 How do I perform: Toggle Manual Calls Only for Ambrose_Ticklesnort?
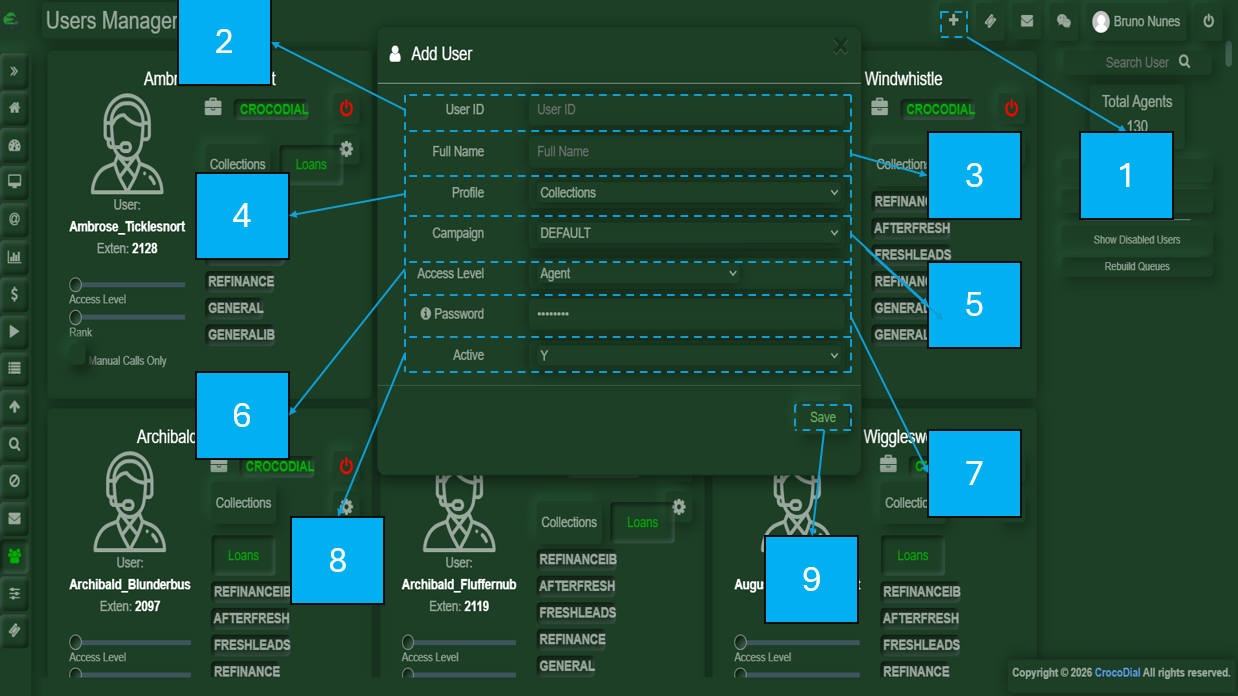pos(77,360)
